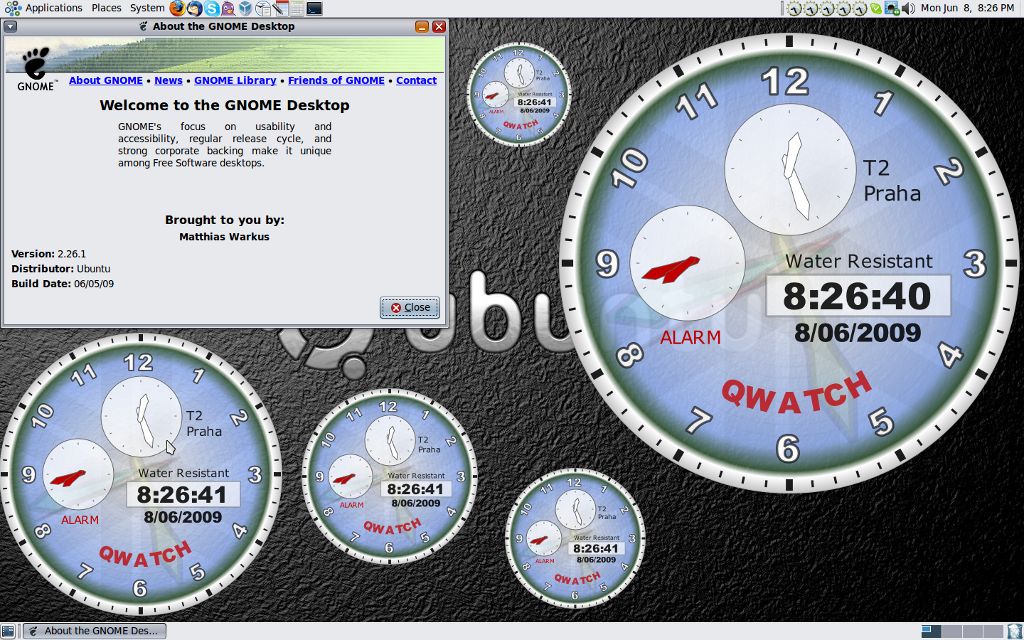
Task: Launch Firefox from the top panel
Action: [x=177, y=8]
